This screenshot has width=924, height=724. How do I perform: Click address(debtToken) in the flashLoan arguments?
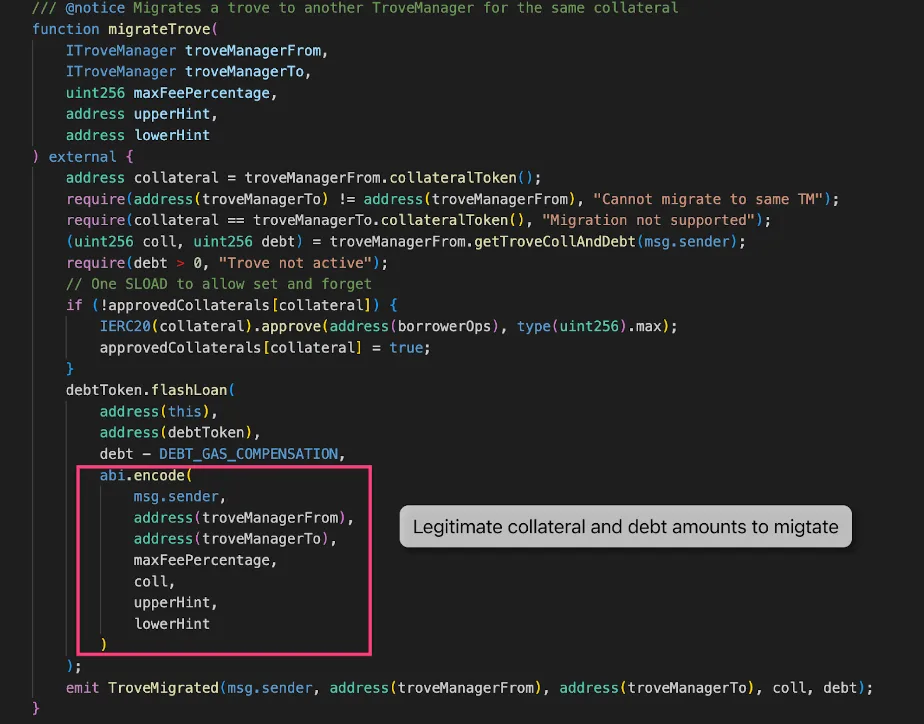176,432
